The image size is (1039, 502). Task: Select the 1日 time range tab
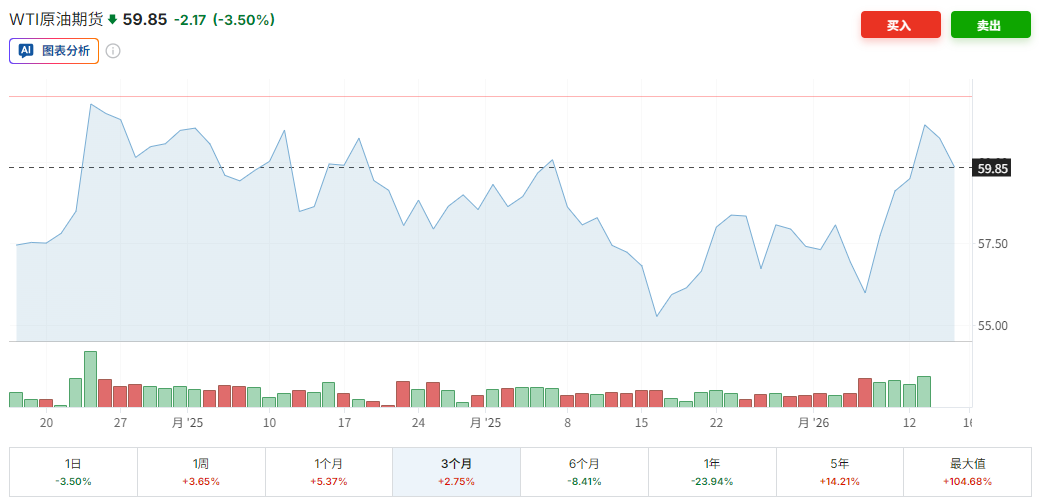(73, 471)
